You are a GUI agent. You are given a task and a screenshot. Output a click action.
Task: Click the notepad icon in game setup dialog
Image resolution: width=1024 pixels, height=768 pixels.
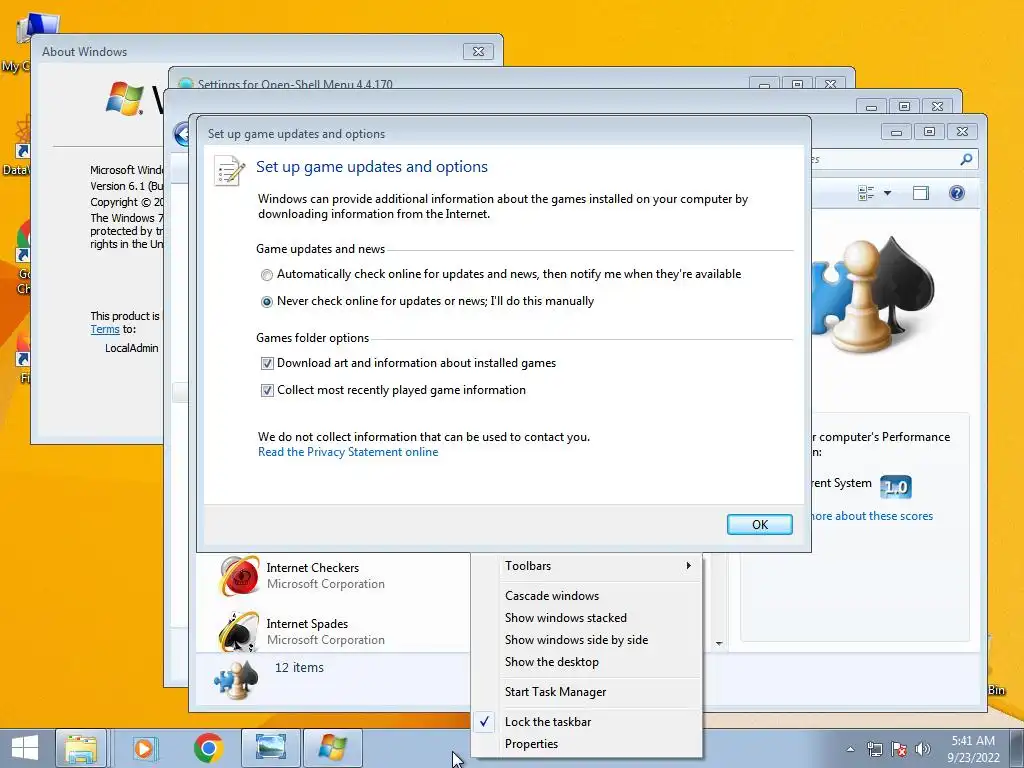[x=229, y=170]
